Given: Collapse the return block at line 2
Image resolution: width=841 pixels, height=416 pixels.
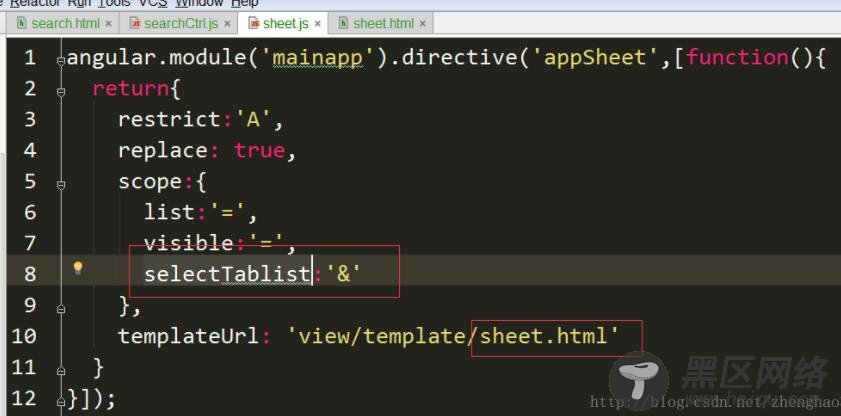Looking at the screenshot, I should [61, 93].
